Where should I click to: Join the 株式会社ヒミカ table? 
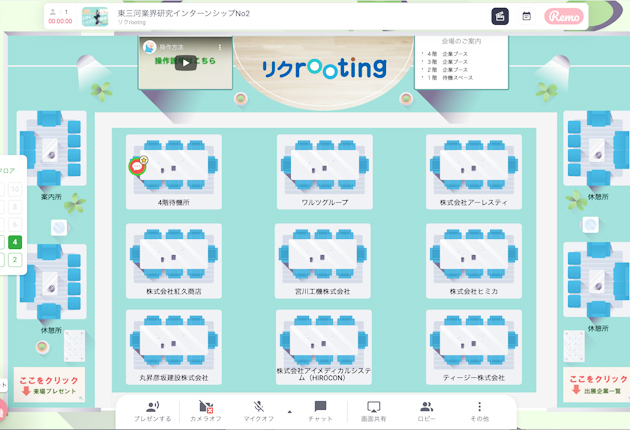[474, 261]
